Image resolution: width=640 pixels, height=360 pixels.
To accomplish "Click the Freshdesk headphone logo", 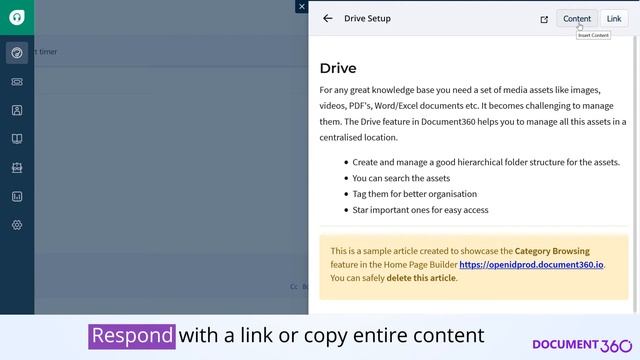I will (x=17, y=17).
